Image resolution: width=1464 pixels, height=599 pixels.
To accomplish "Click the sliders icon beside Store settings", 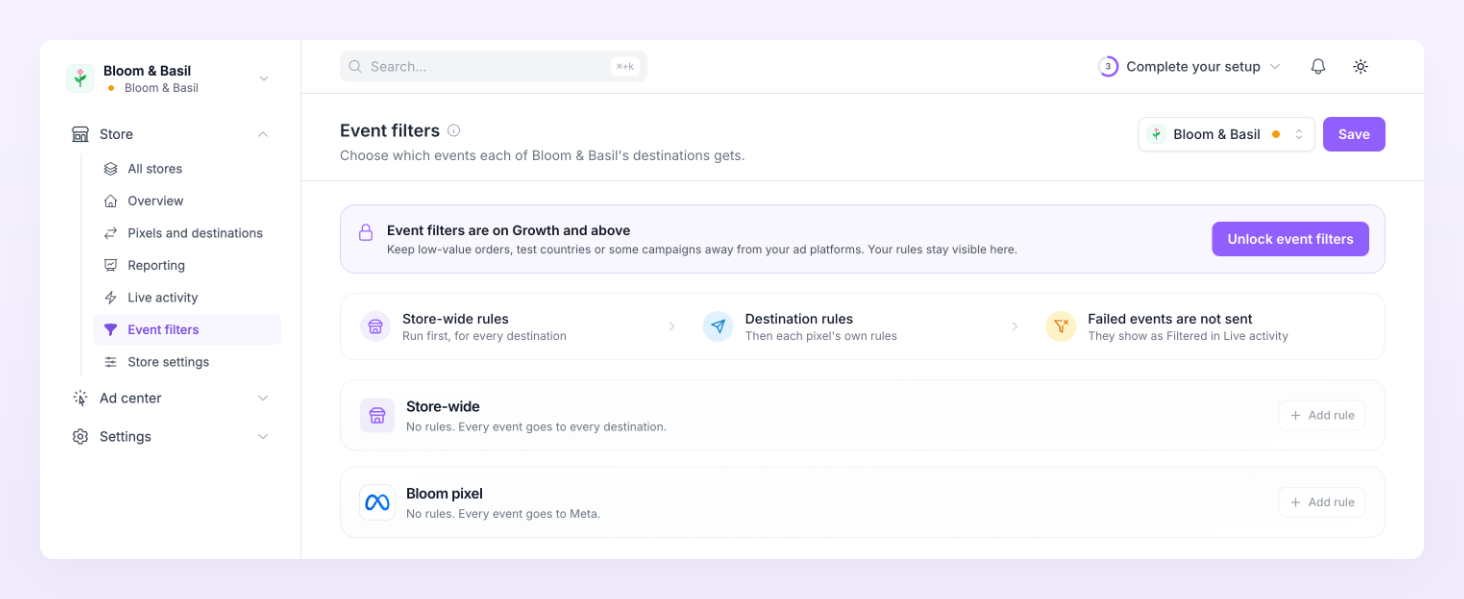I will (x=111, y=362).
